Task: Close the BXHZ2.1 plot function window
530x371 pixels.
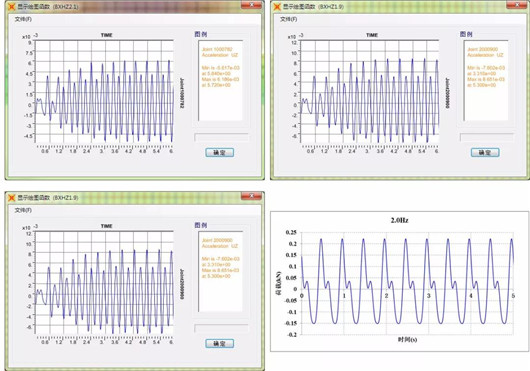Action: [x=251, y=5]
